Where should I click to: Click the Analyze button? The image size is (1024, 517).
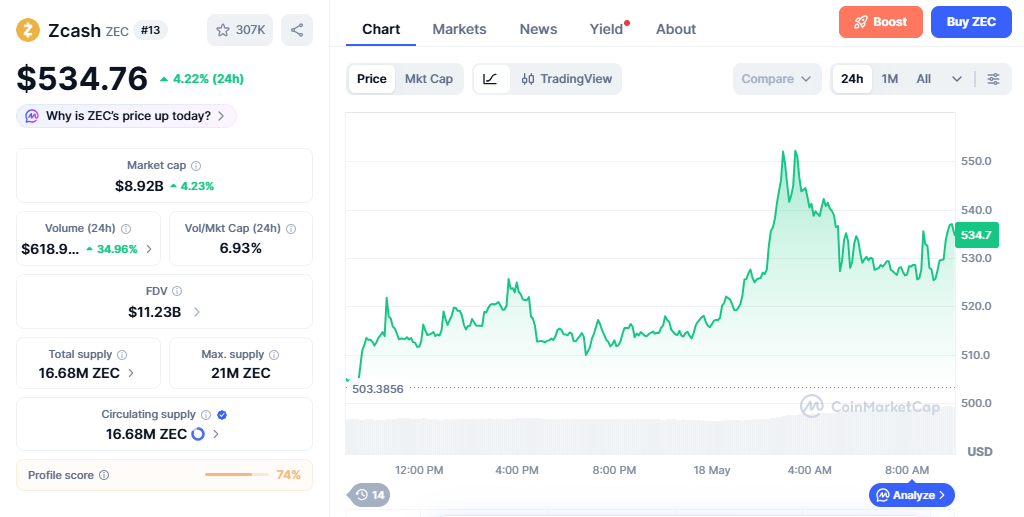pos(912,495)
